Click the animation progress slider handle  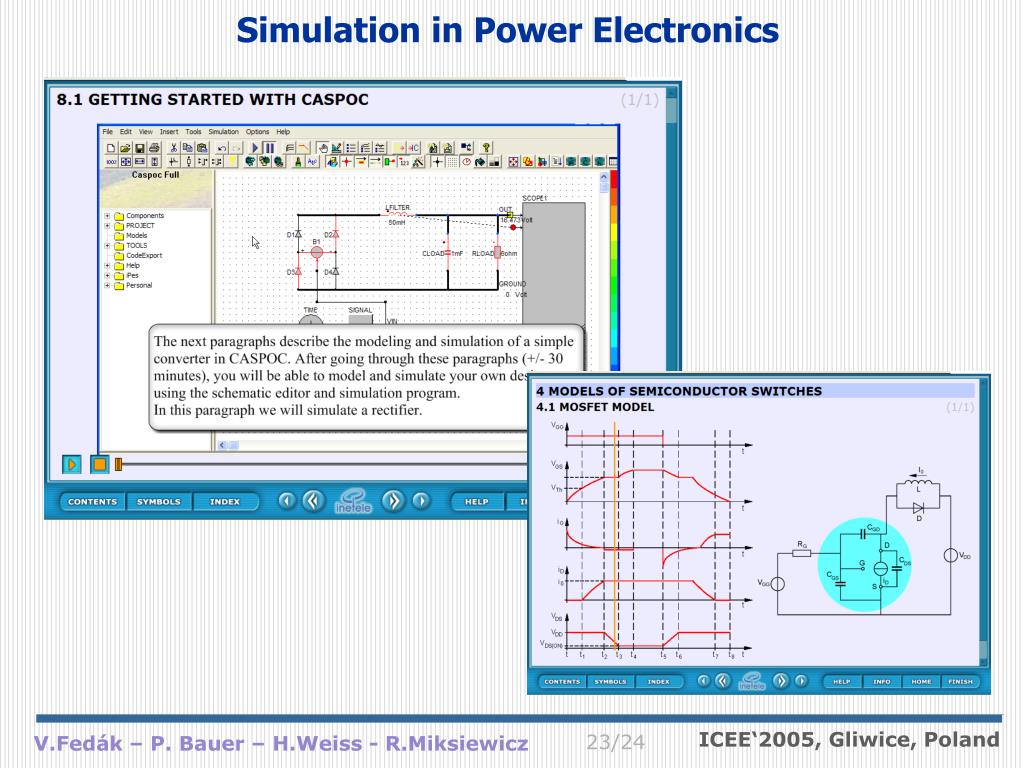pos(118,464)
